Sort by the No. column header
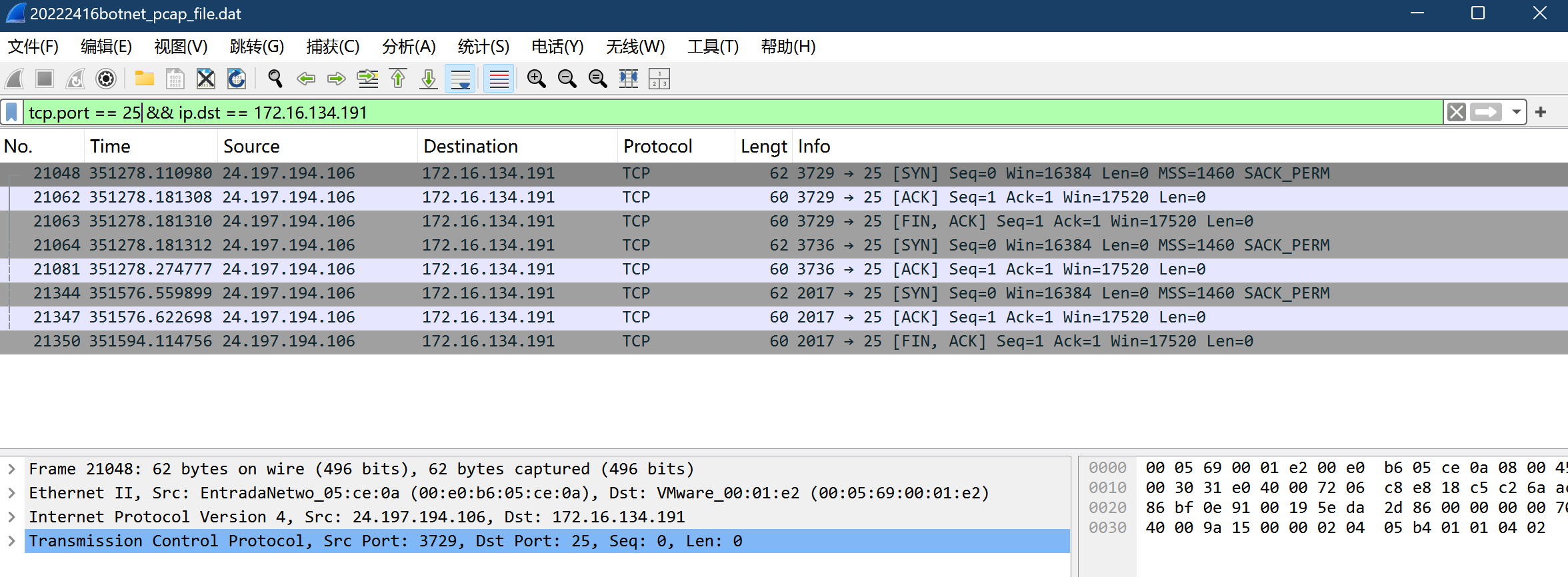Image resolution: width=1568 pixels, height=577 pixels. [x=42, y=147]
